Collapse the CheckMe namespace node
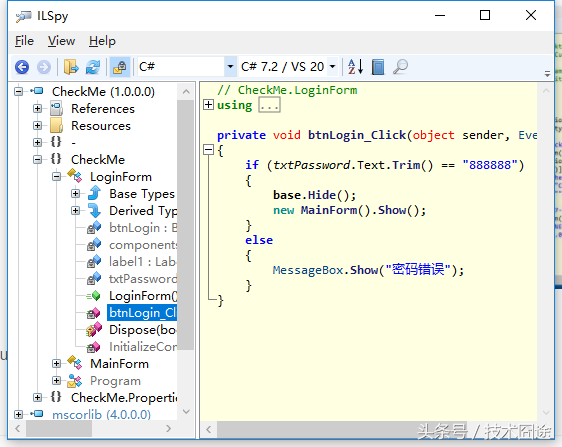Viewport: 562px width, 447px height. coord(38,160)
